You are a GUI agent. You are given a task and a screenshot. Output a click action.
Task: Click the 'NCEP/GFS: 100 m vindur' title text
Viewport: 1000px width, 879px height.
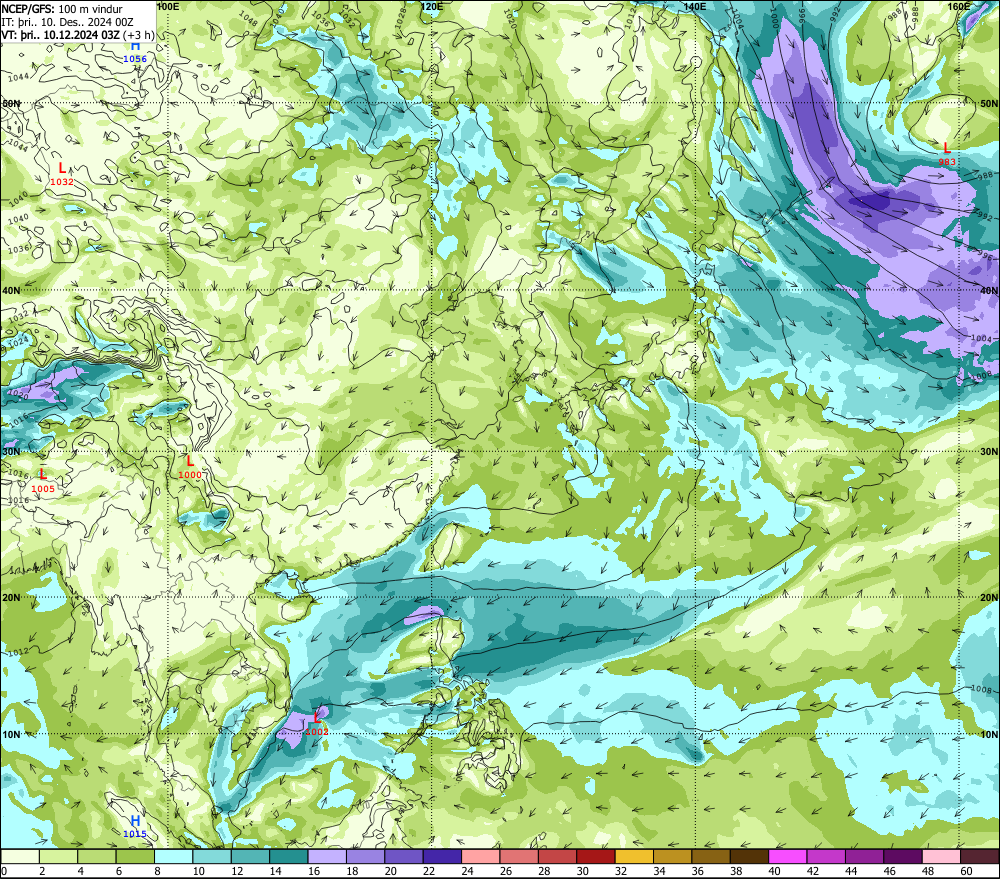(x=62, y=9)
